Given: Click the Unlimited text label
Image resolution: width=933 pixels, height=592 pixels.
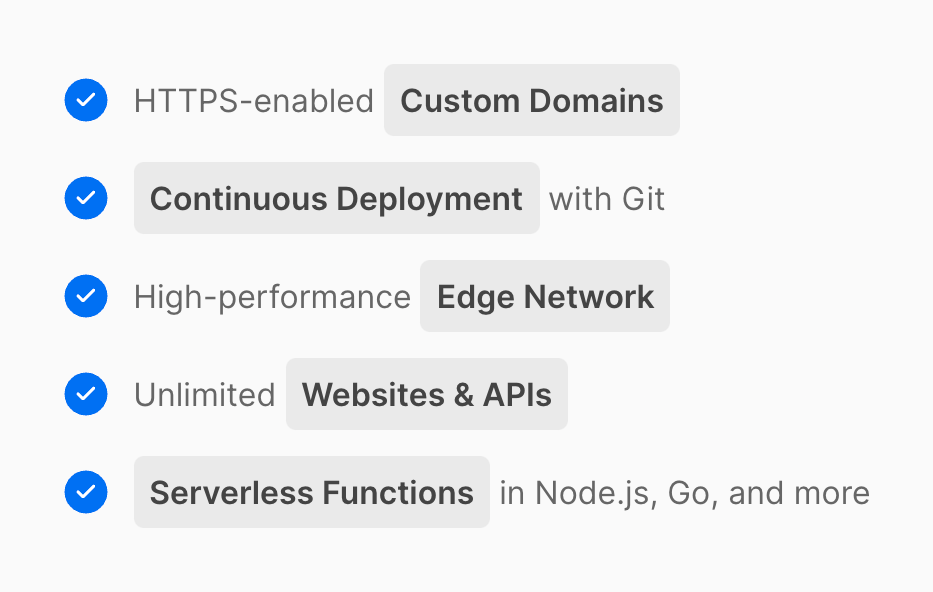Looking at the screenshot, I should pos(204,395).
